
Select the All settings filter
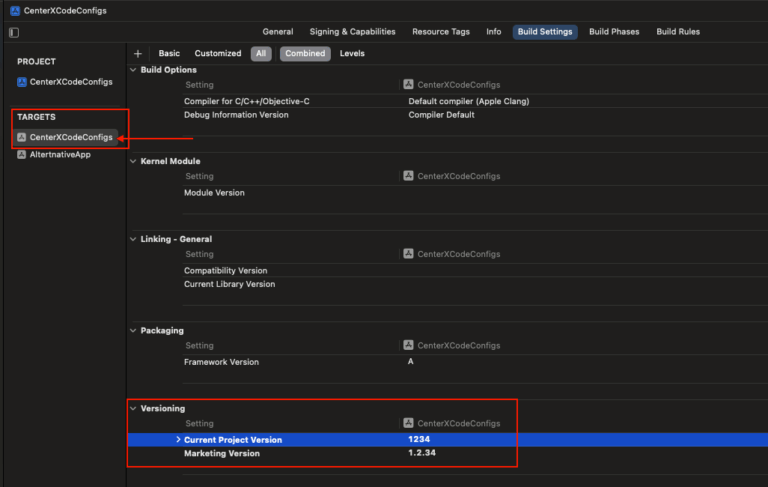click(261, 53)
